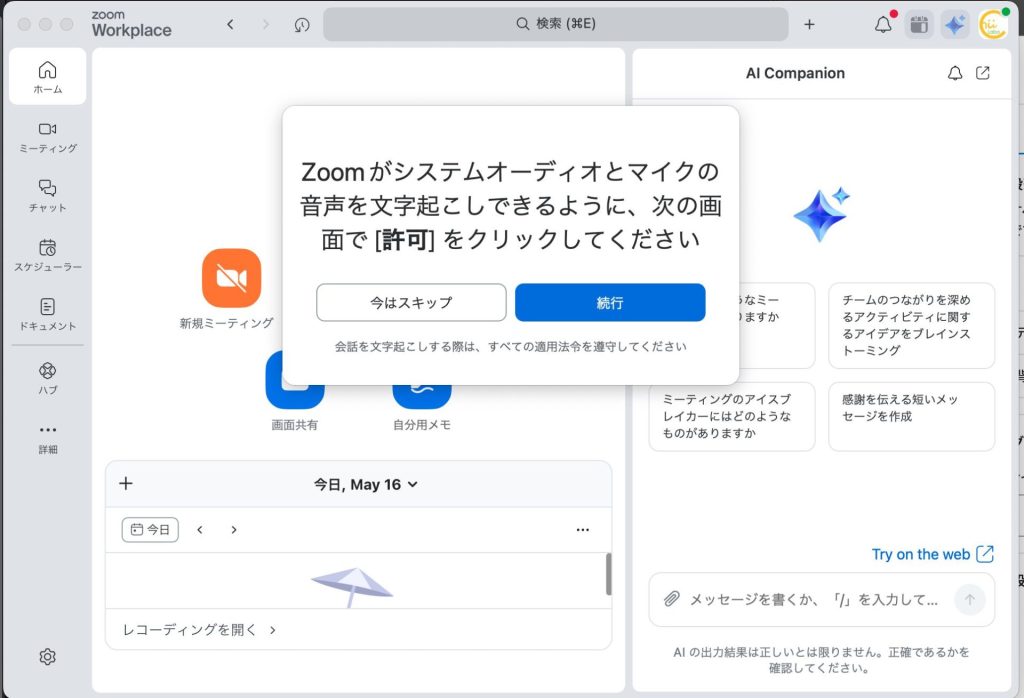Open Try on the web link
This screenshot has height=698, width=1024.
(933, 554)
